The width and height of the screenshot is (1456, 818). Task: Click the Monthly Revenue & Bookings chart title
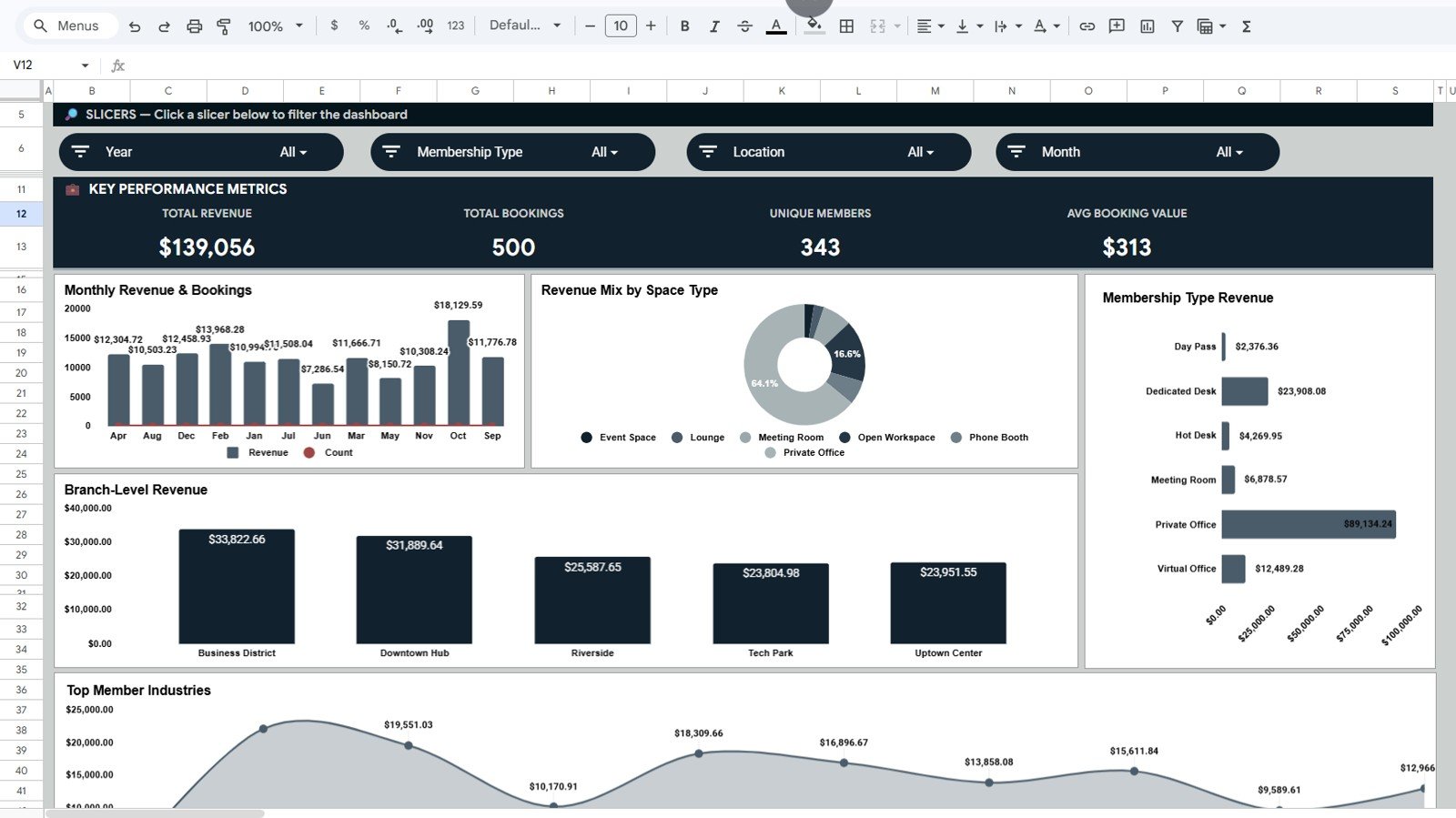click(157, 290)
